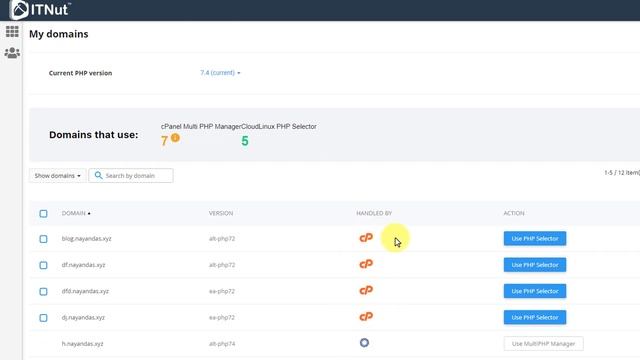Screen dimensions: 640x360
Task: Click the orange warning badge next to 7
Action: click(x=175, y=138)
